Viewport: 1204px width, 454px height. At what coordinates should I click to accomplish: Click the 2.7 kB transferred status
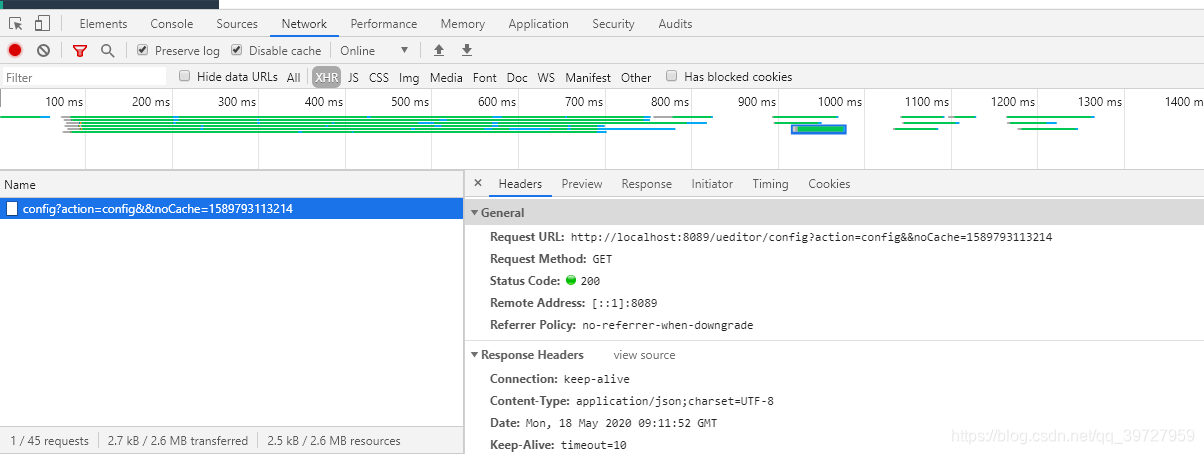pyautogui.click(x=177, y=440)
